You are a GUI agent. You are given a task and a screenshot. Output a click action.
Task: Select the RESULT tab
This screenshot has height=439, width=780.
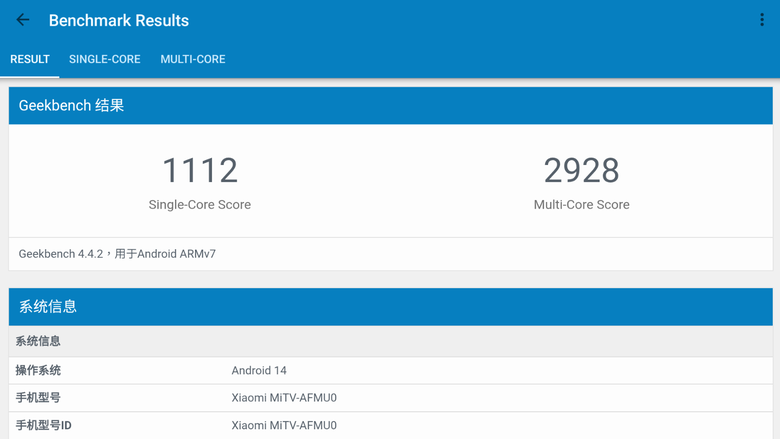tap(30, 59)
